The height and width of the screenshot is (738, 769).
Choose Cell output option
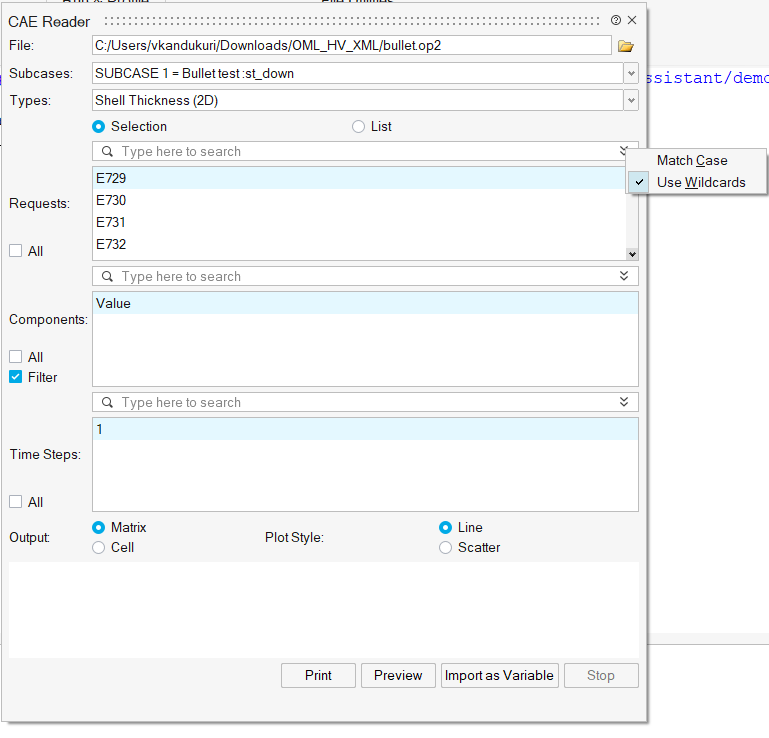[98, 548]
